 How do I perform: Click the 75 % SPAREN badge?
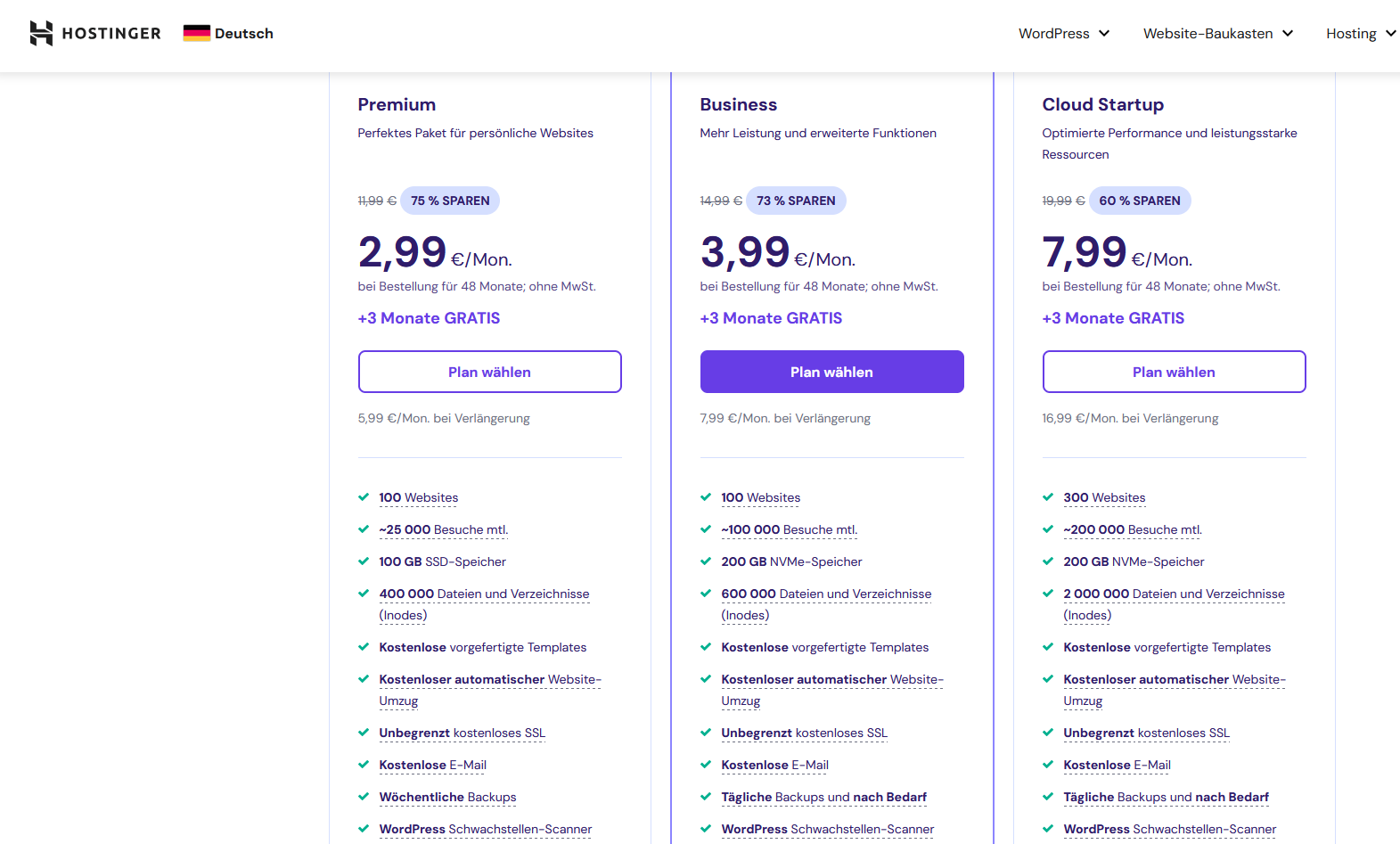(x=450, y=201)
